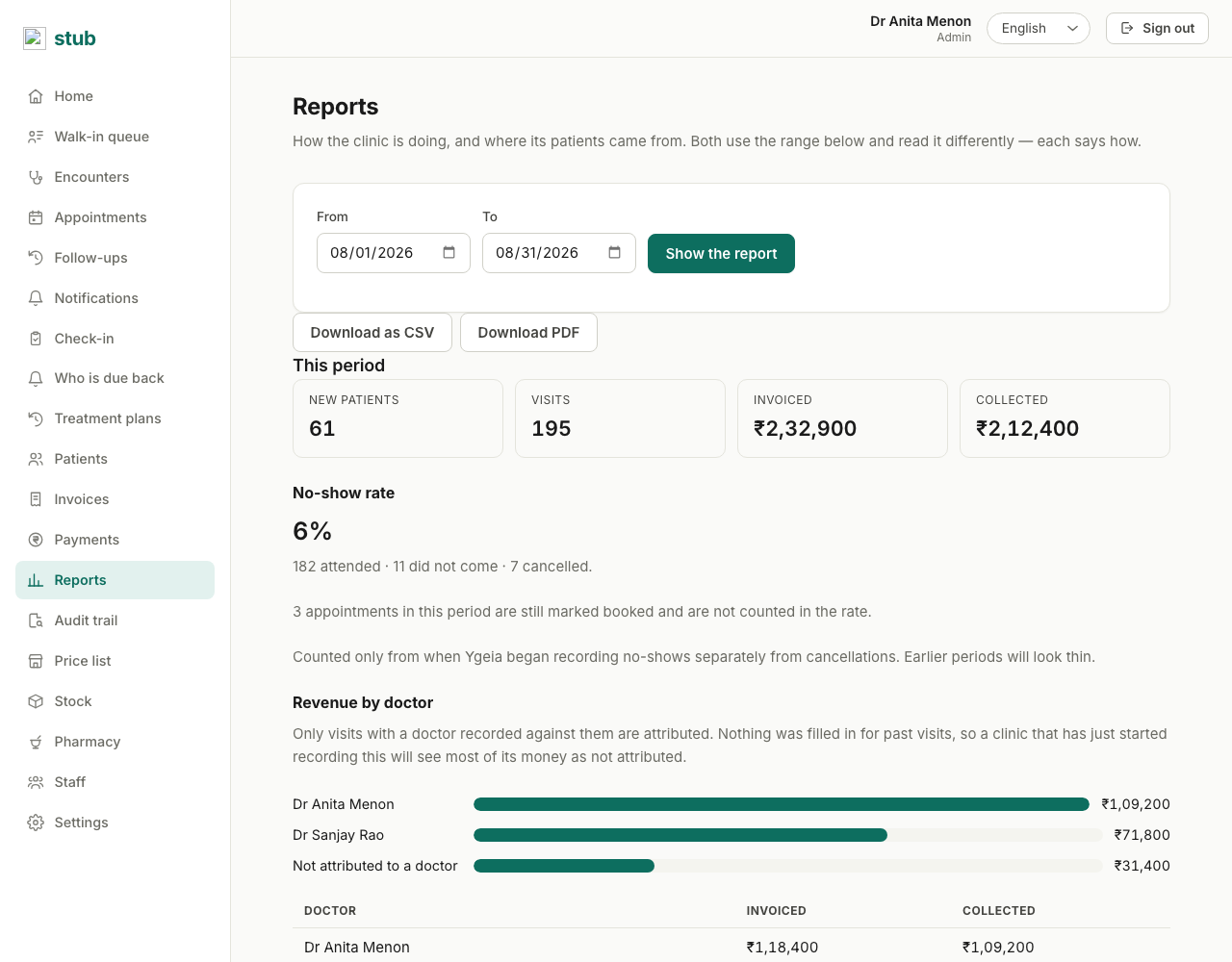Image resolution: width=1232 pixels, height=962 pixels.
Task: Click the Notifications bell icon
Action: point(36,298)
